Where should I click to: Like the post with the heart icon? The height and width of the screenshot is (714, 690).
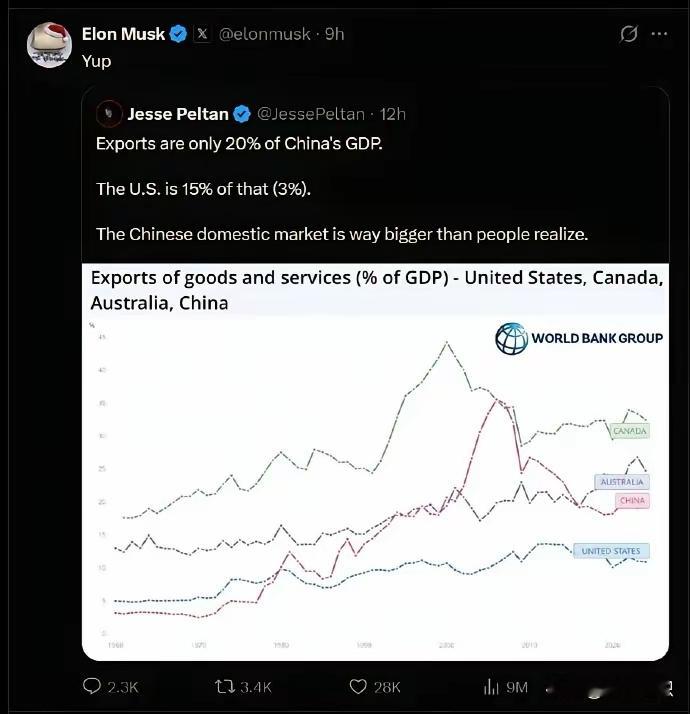(x=357, y=687)
